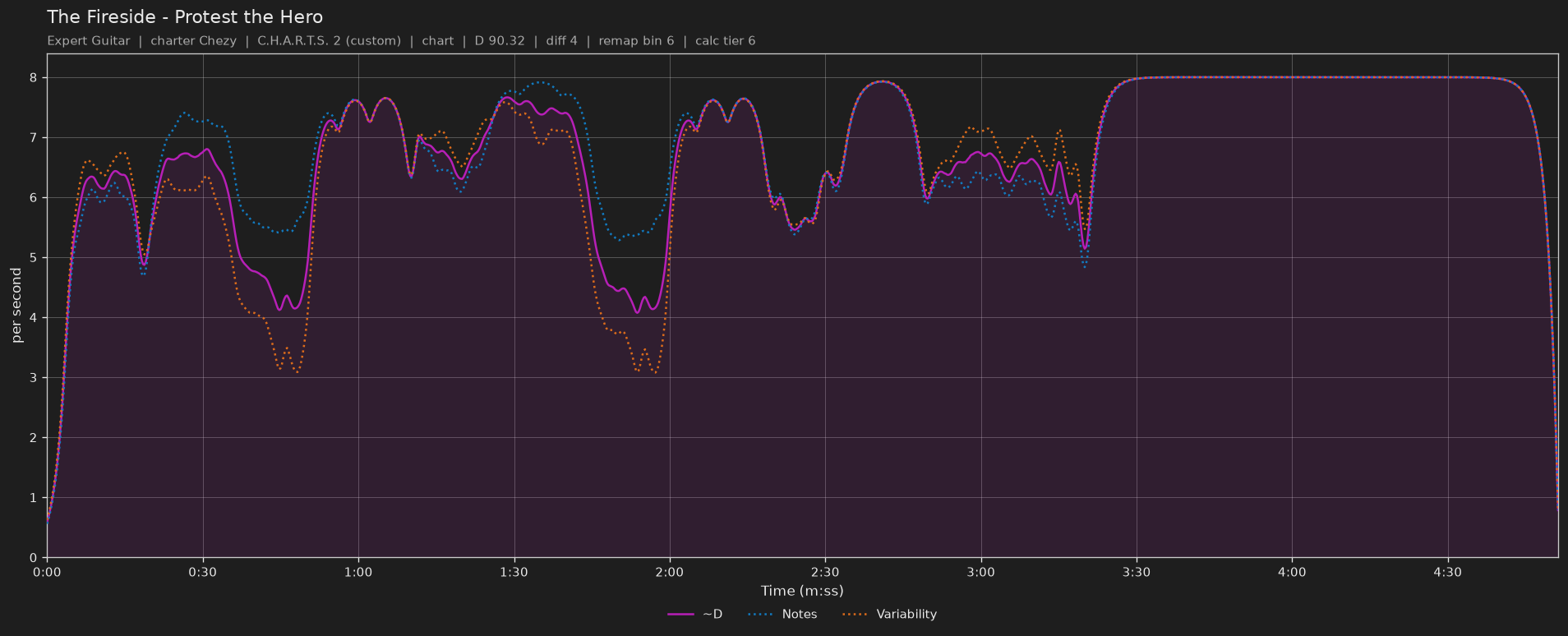Click the '1:30' x-axis tick label
Image resolution: width=1568 pixels, height=636 pixels.
[x=514, y=572]
